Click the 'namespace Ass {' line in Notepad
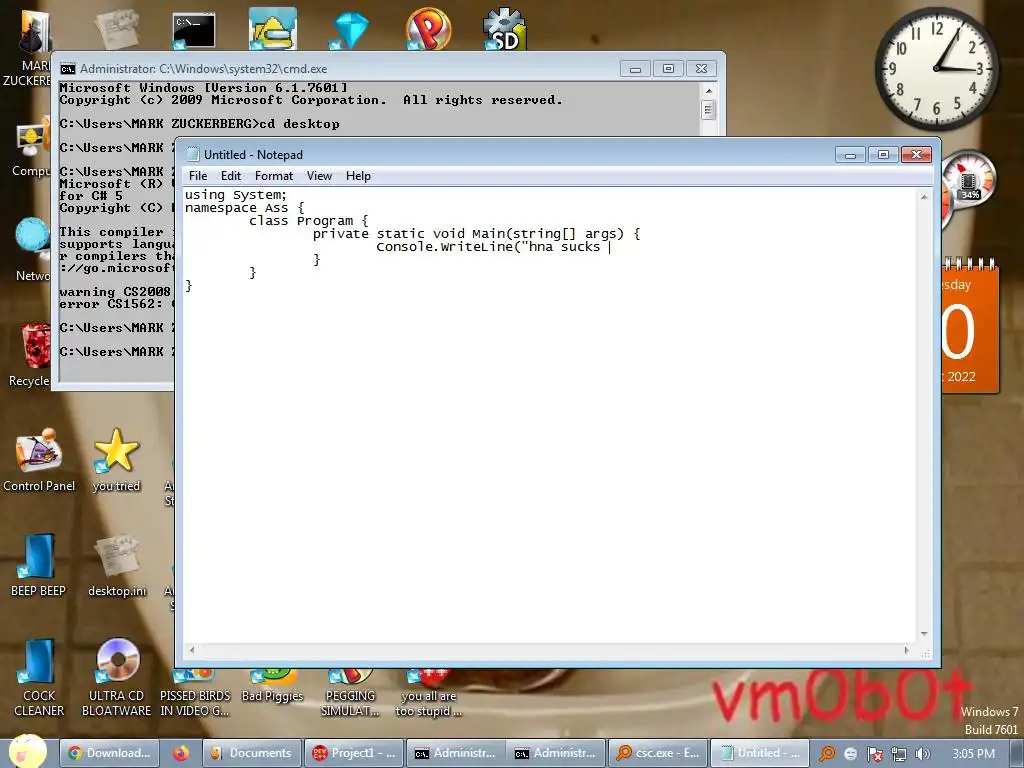The image size is (1024, 768). click(244, 208)
